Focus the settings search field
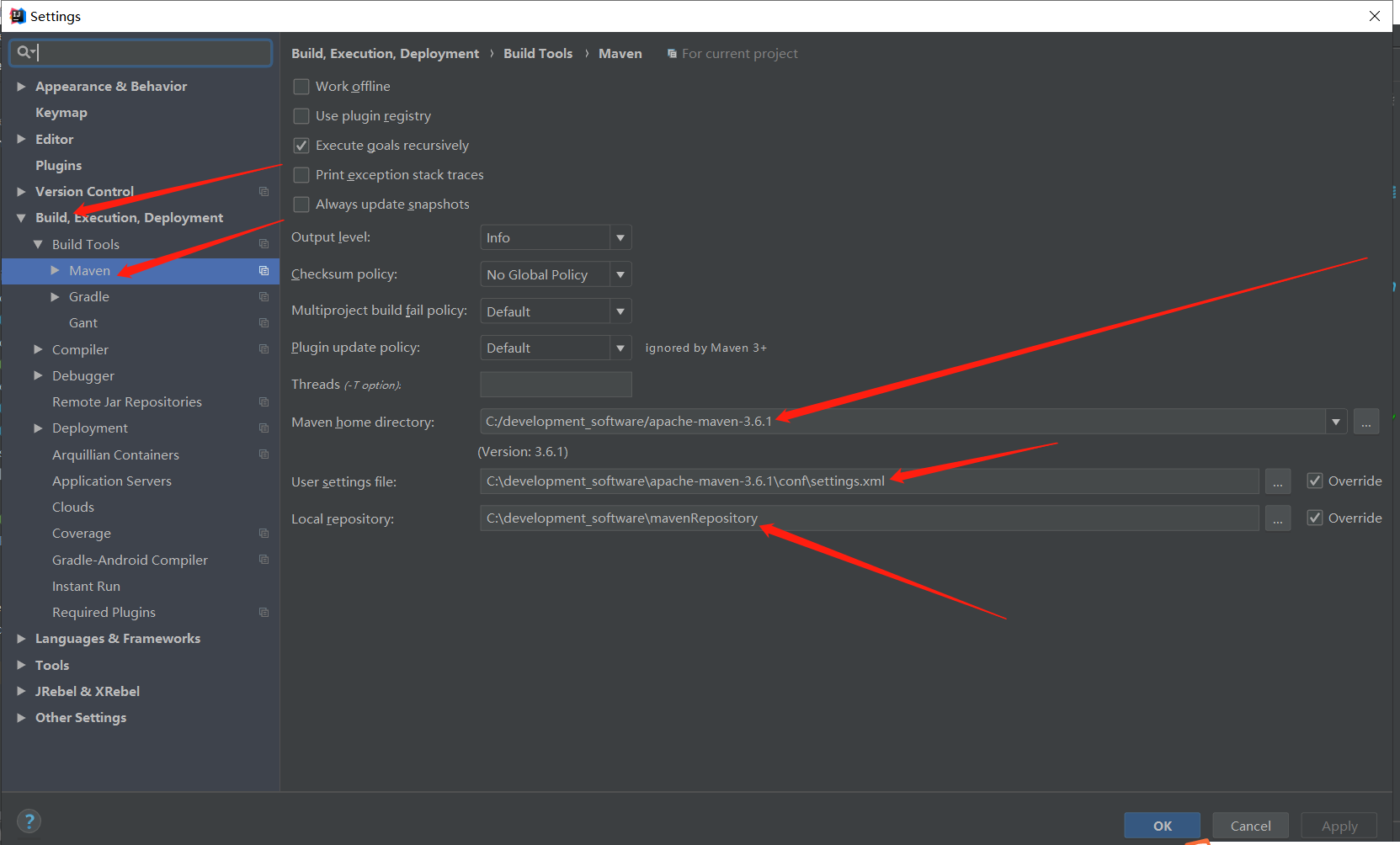 [141, 52]
